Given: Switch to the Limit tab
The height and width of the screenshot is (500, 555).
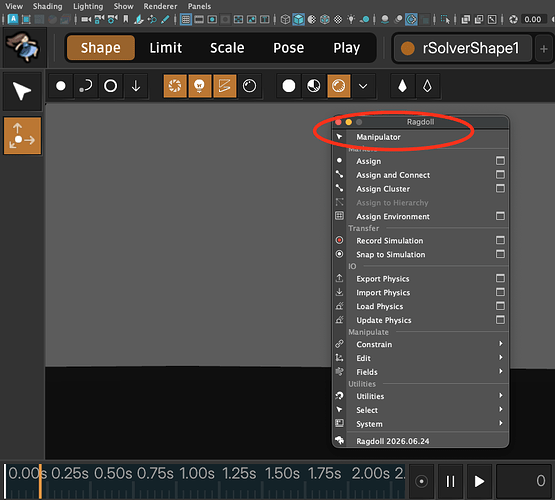Looking at the screenshot, I should click(165, 48).
